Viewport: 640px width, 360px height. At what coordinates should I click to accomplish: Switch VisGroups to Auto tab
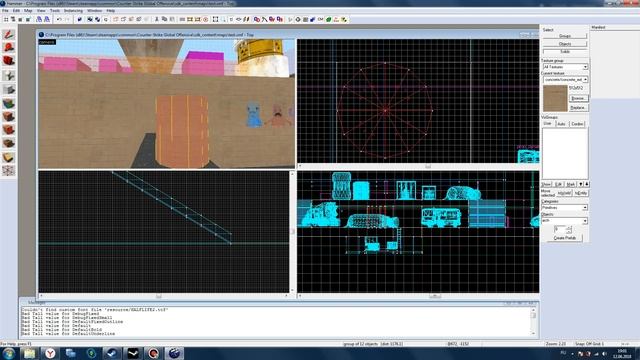(562, 124)
